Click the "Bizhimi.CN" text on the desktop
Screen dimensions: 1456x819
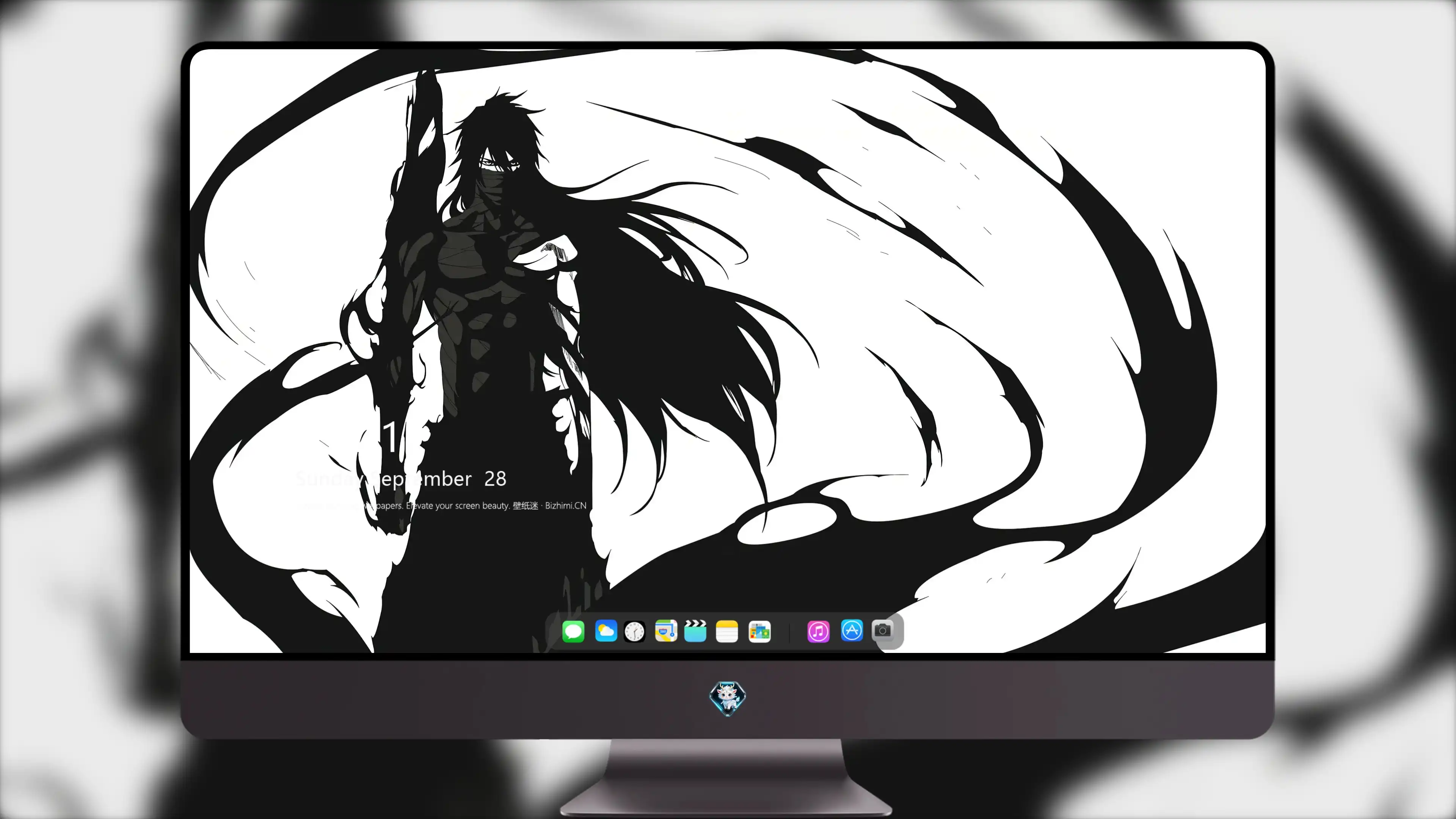566,506
